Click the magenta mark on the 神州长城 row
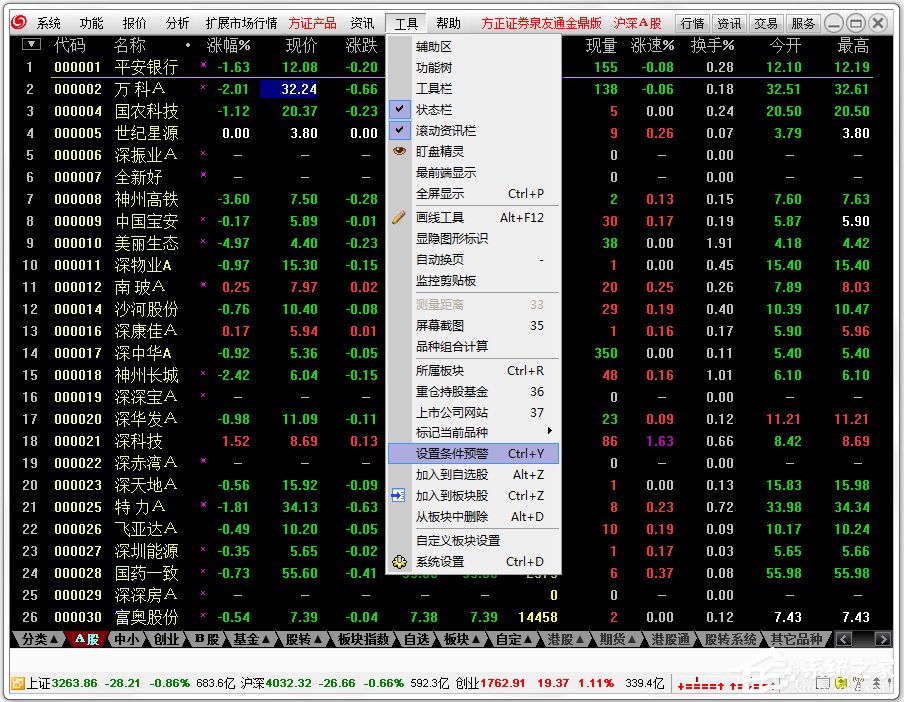Image resolution: width=904 pixels, height=702 pixels. point(203,373)
